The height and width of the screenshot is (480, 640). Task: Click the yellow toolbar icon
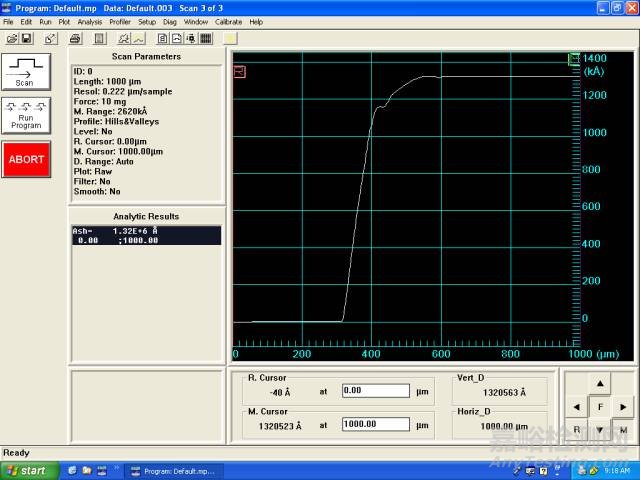coord(229,38)
